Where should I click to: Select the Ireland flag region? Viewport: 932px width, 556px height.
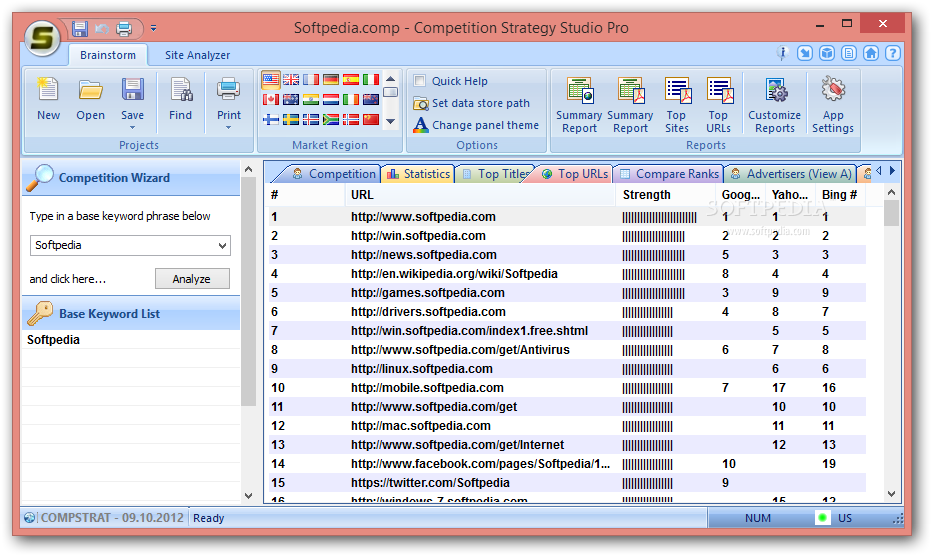click(x=351, y=100)
